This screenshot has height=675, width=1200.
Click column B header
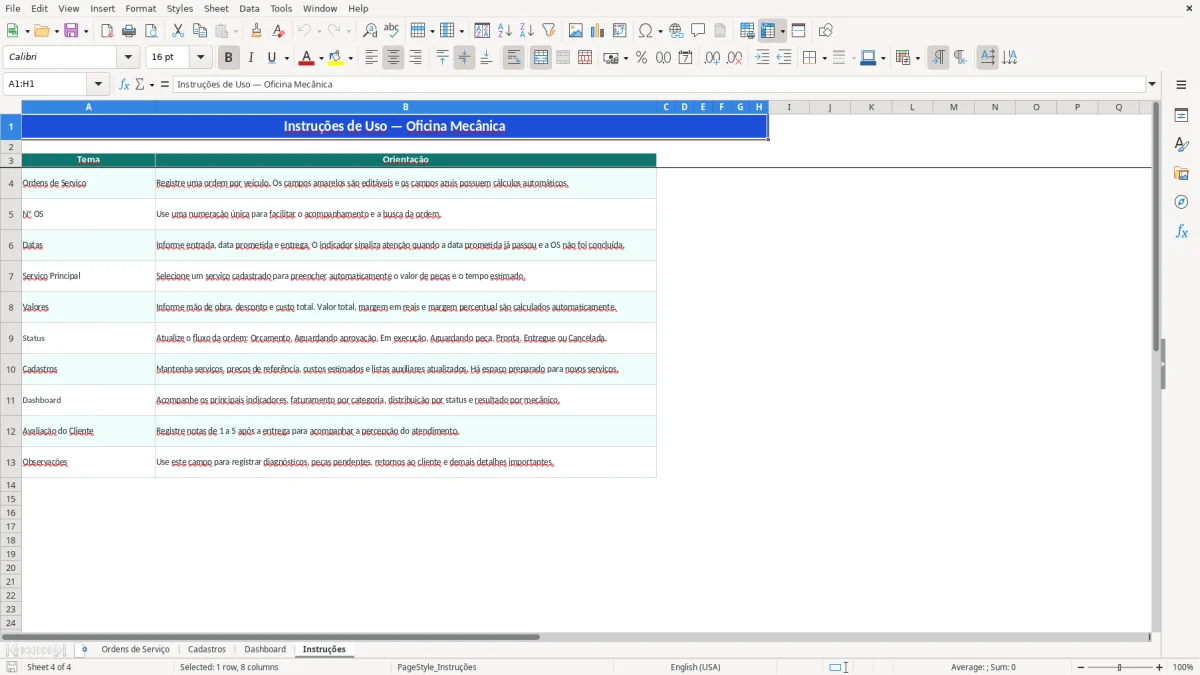tap(405, 107)
